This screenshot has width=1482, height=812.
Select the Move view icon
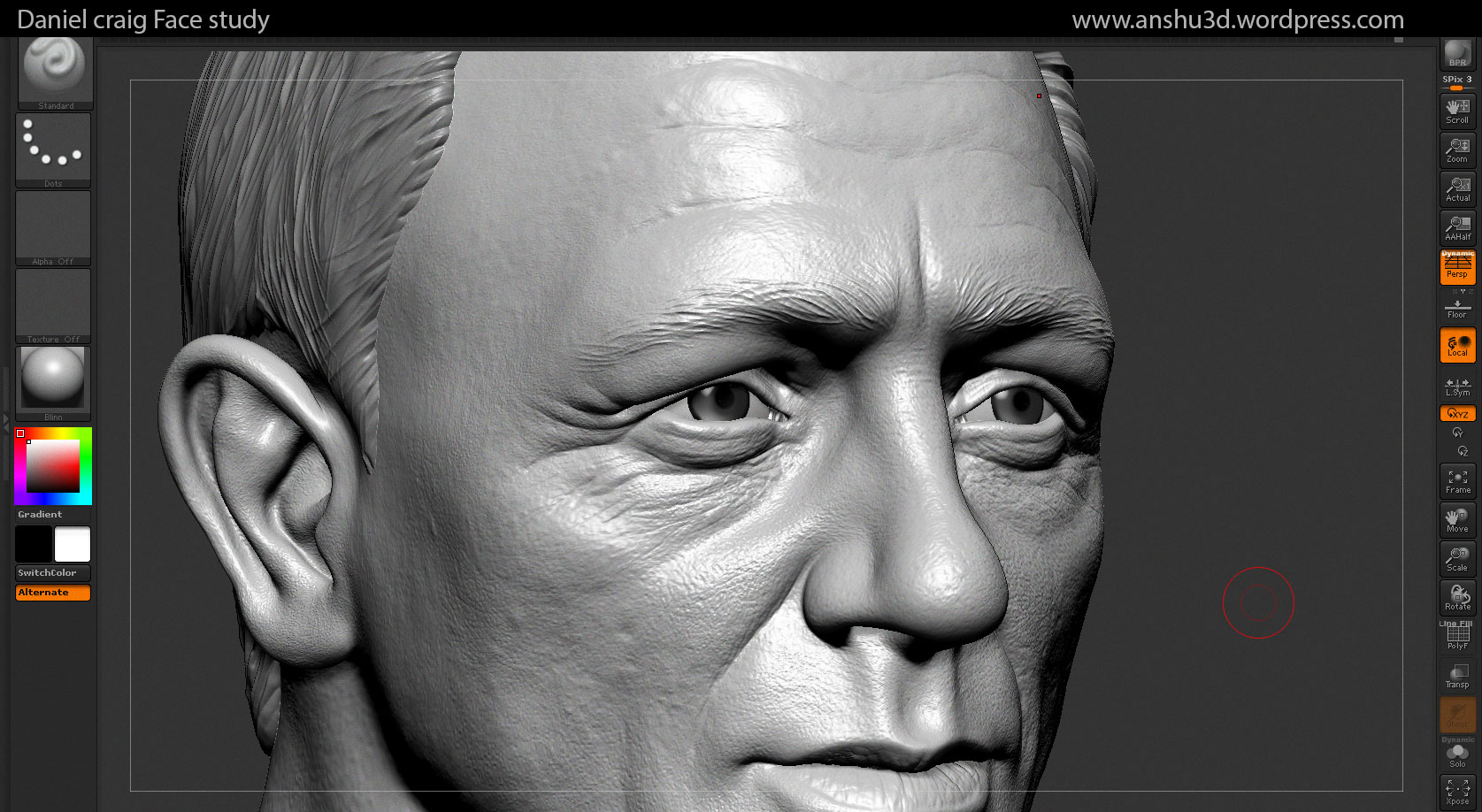pos(1457,520)
